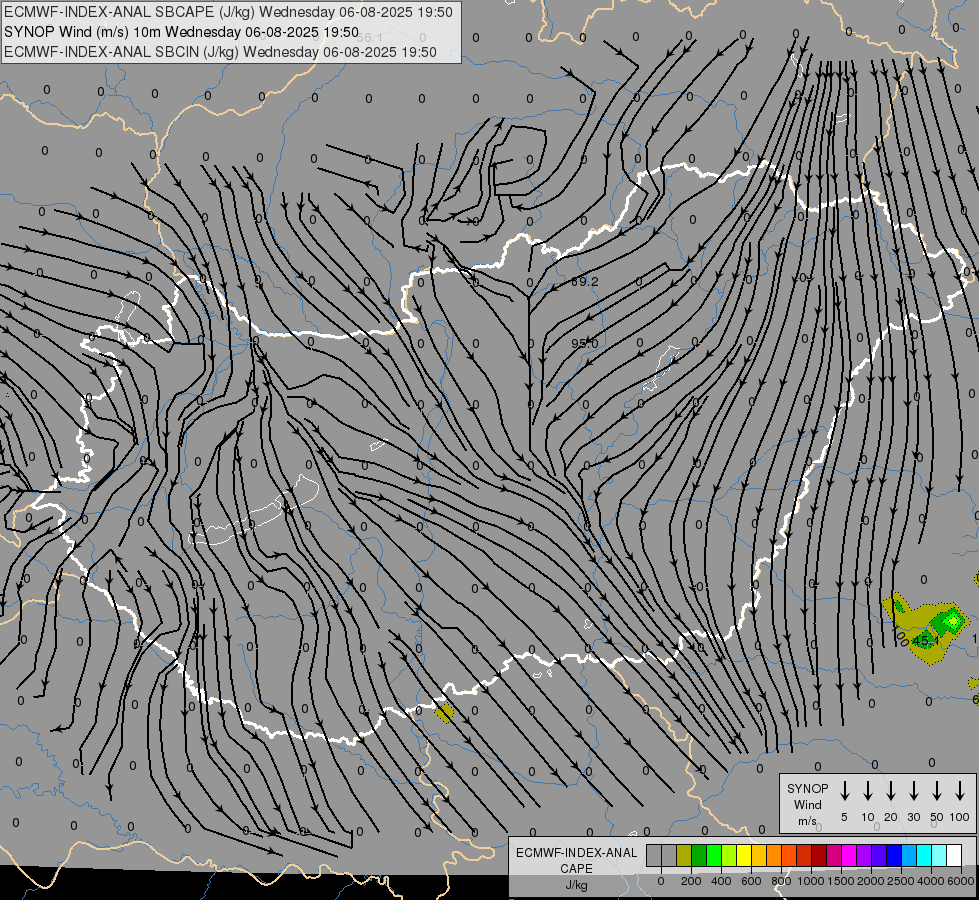Click the wind legend arrow above 20
Screen dimensions: 979x900
[891, 791]
